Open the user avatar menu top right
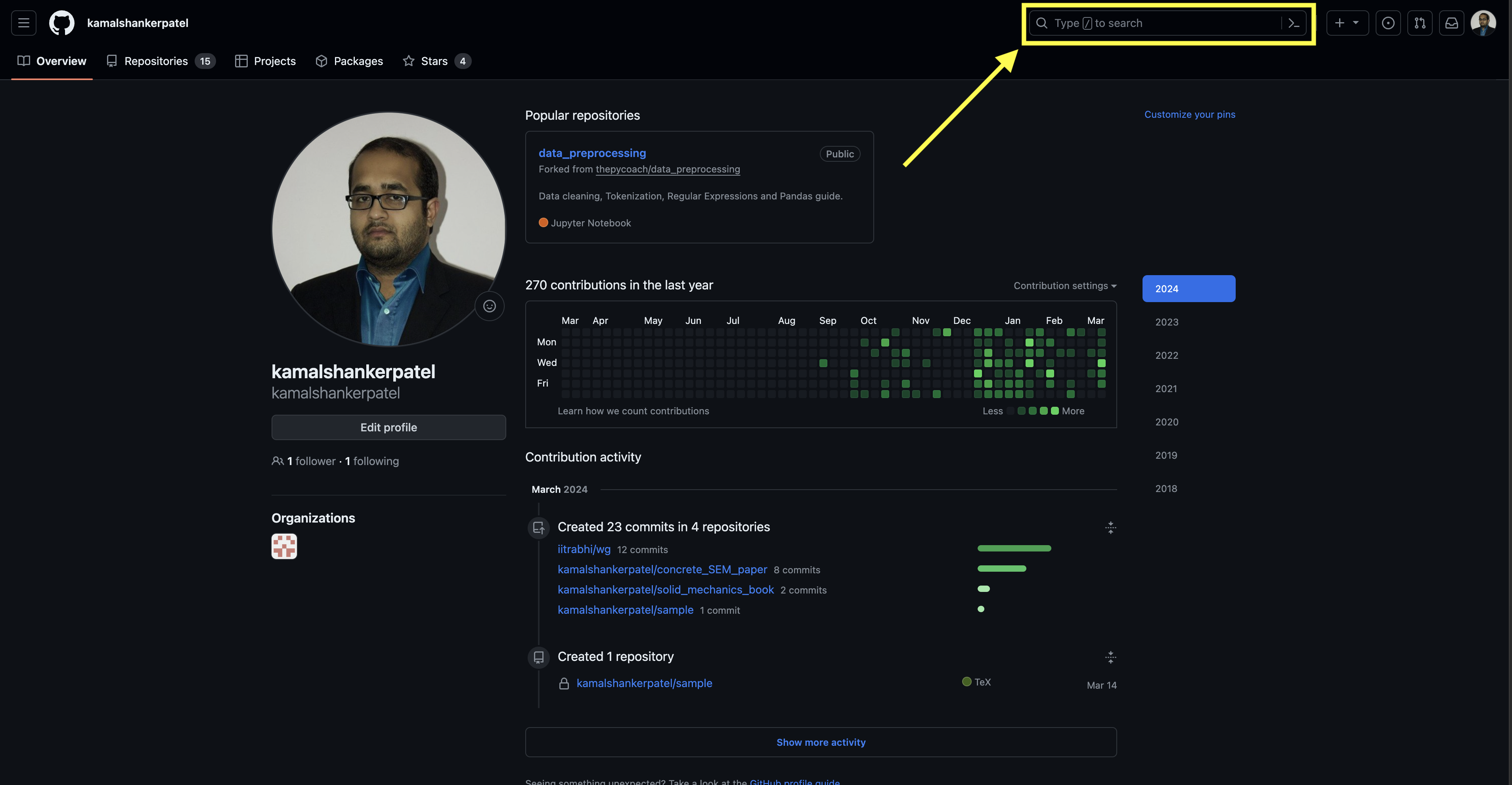 coord(1483,23)
